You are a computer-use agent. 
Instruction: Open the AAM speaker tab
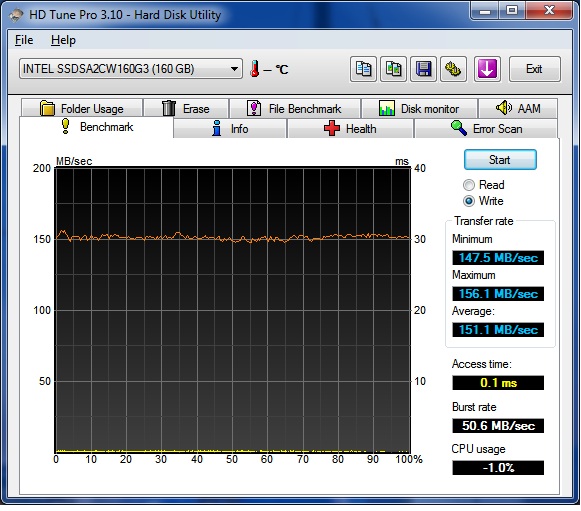point(518,109)
